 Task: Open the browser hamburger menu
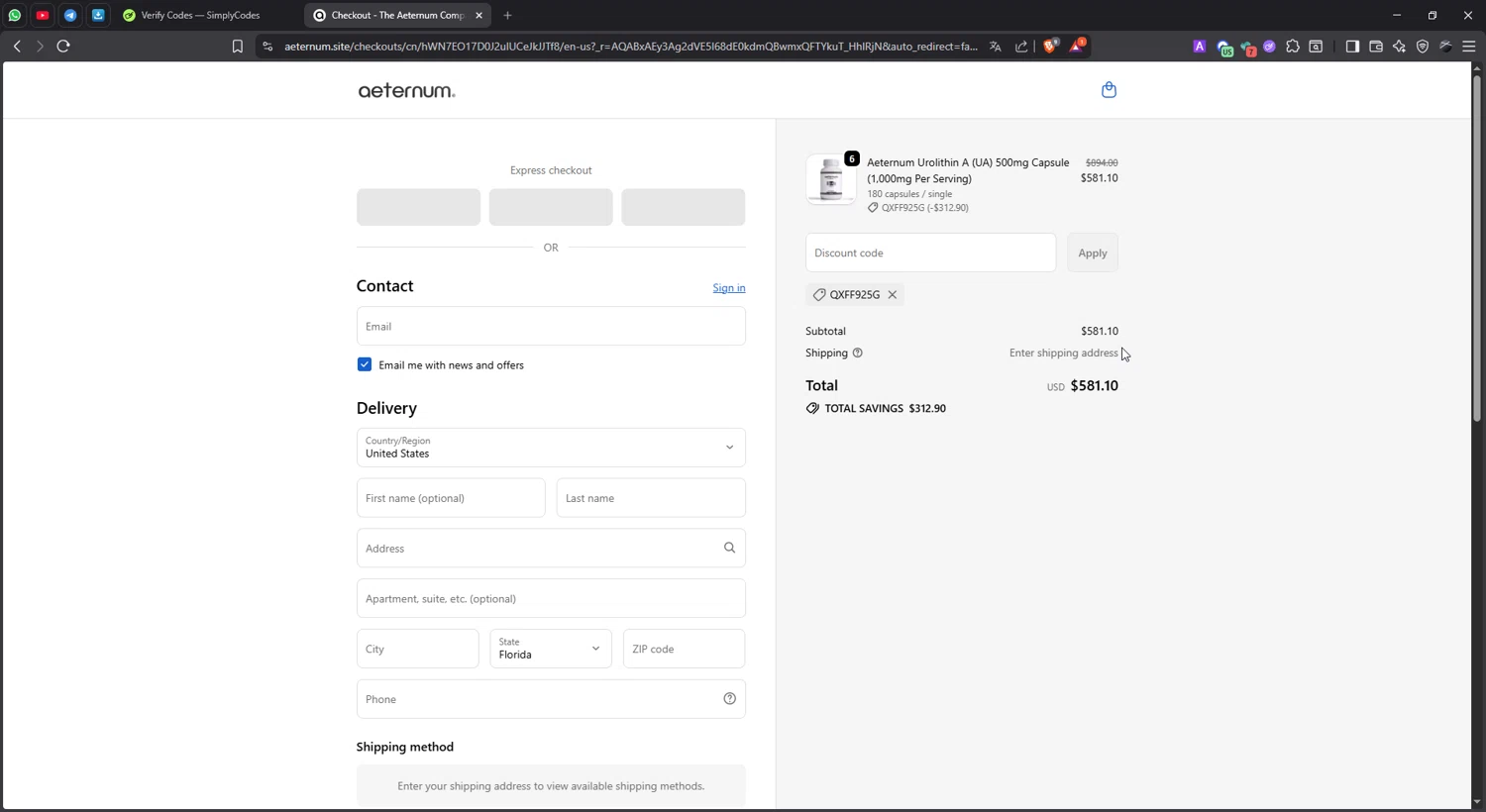coord(1469,47)
